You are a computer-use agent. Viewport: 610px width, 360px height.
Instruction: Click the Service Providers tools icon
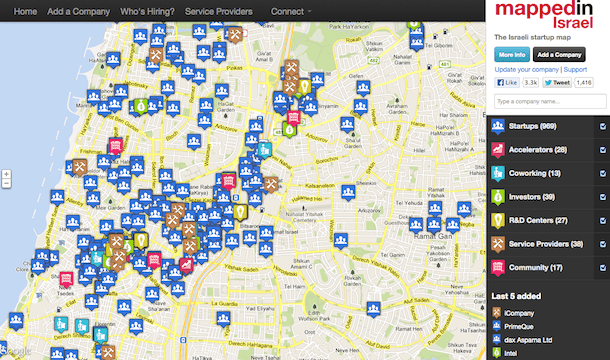(498, 244)
